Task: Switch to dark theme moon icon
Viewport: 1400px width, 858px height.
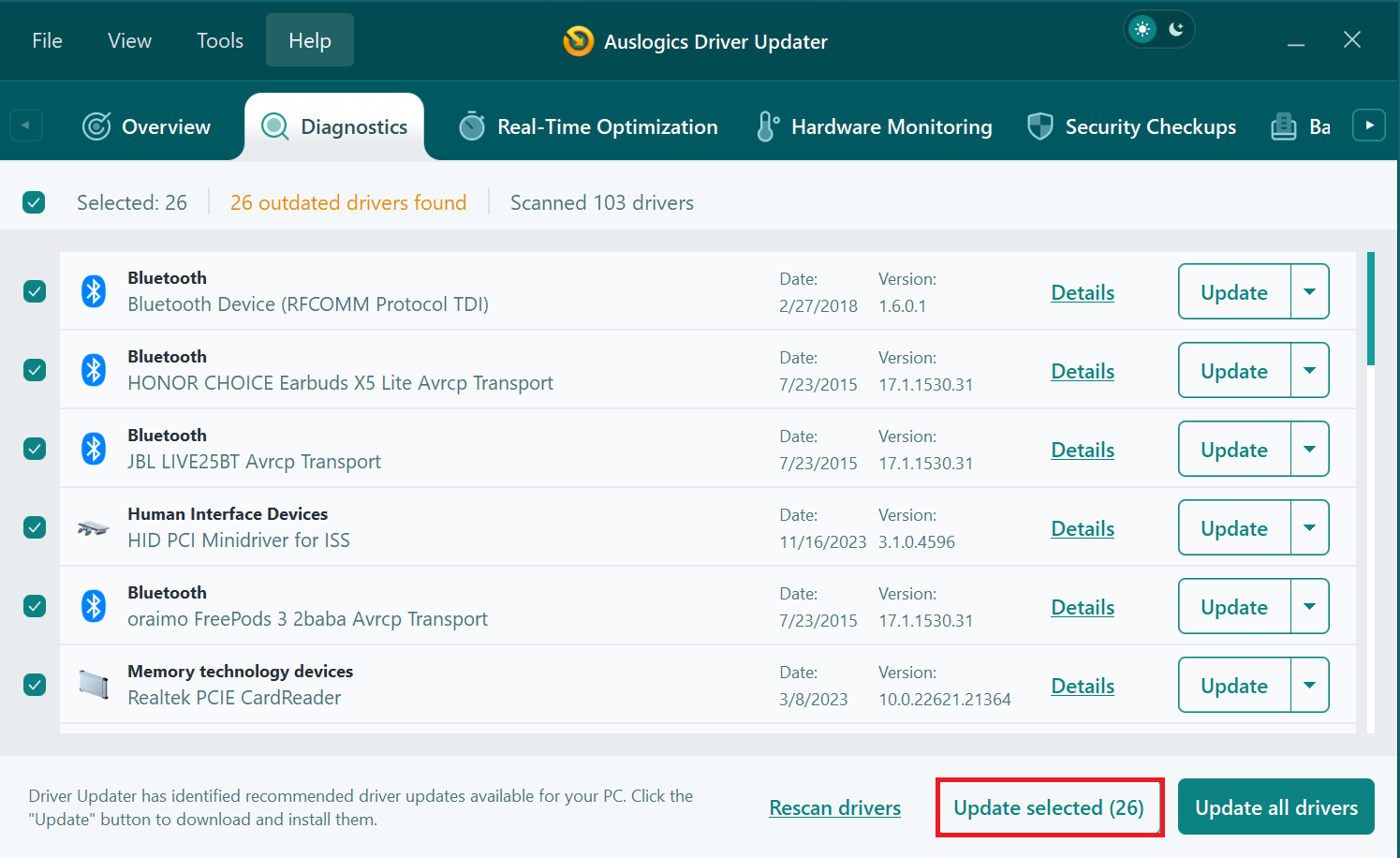Action: 1176,29
